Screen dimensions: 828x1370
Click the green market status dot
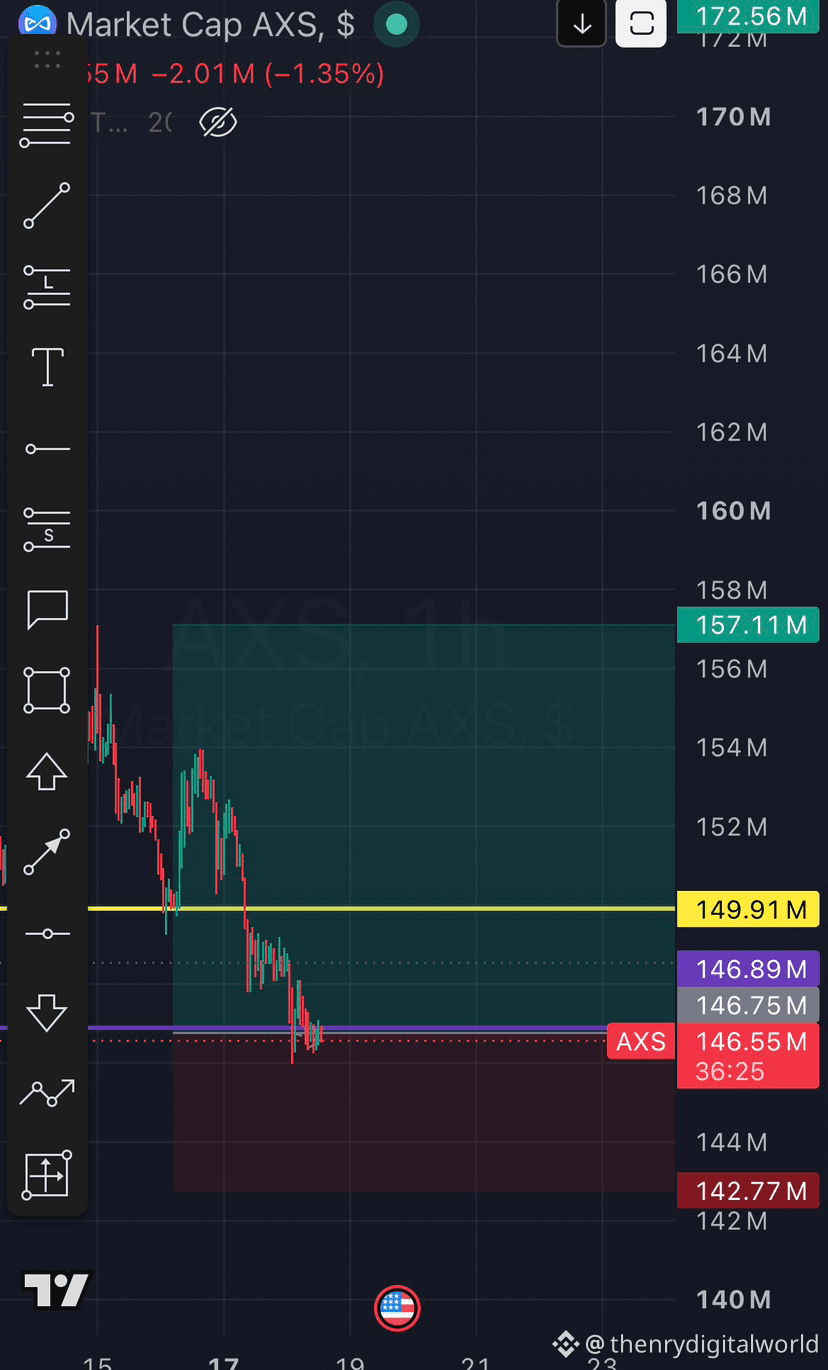[x=396, y=24]
